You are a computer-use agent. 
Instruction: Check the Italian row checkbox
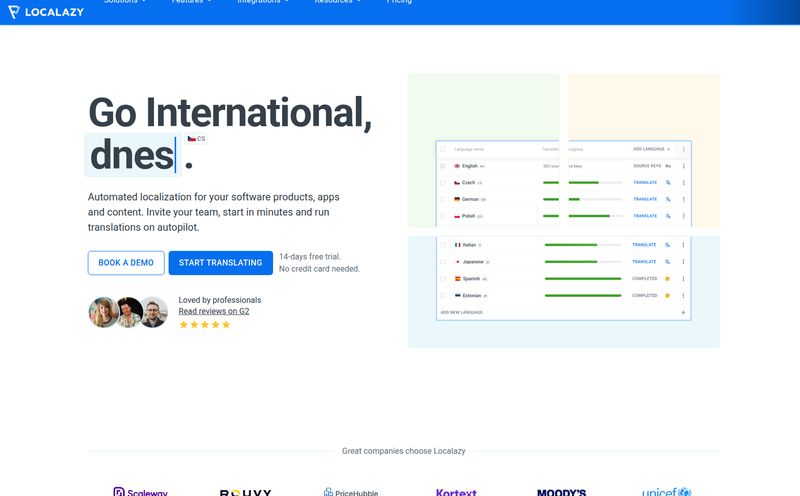[x=443, y=245]
